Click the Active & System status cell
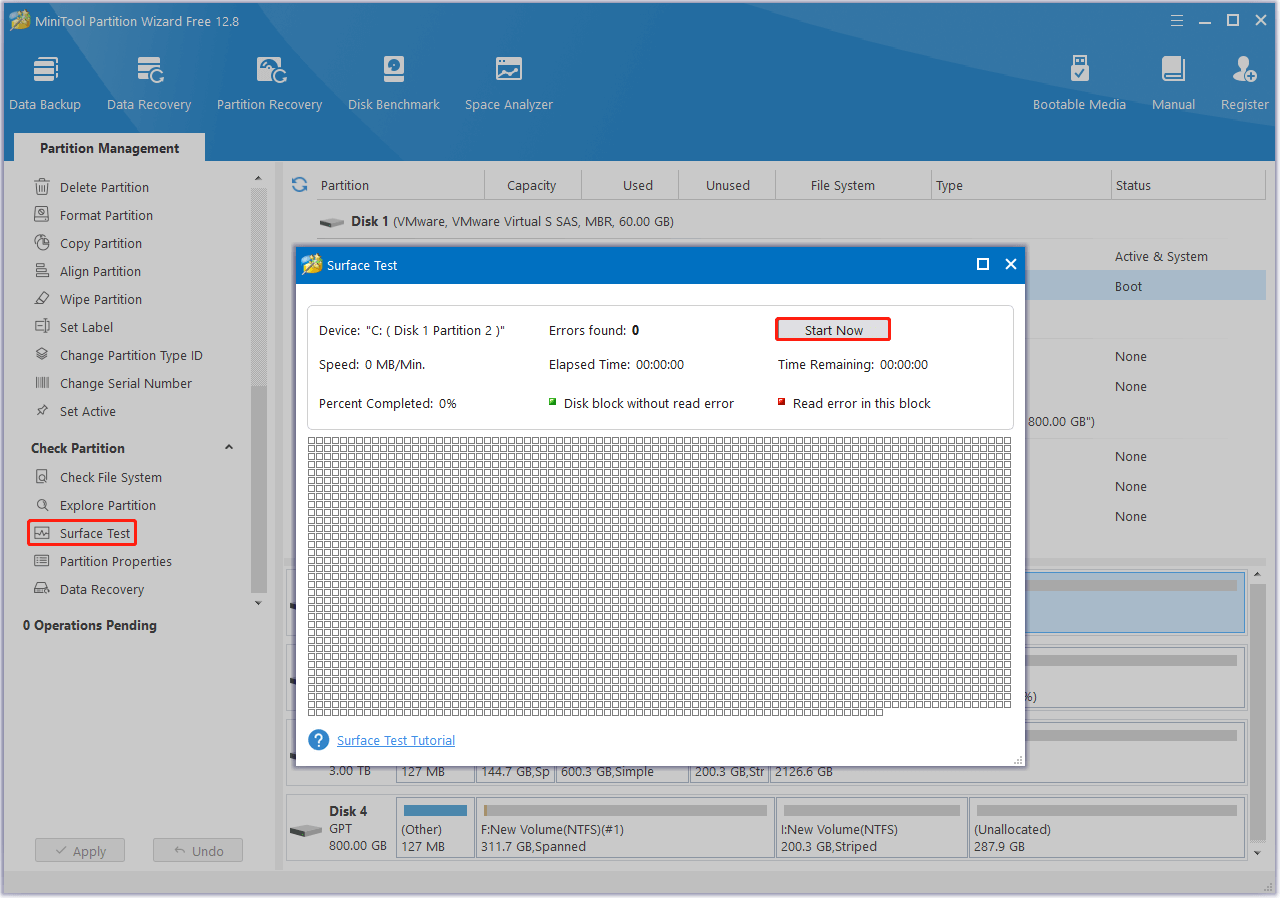This screenshot has height=898, width=1281. tap(1161, 256)
